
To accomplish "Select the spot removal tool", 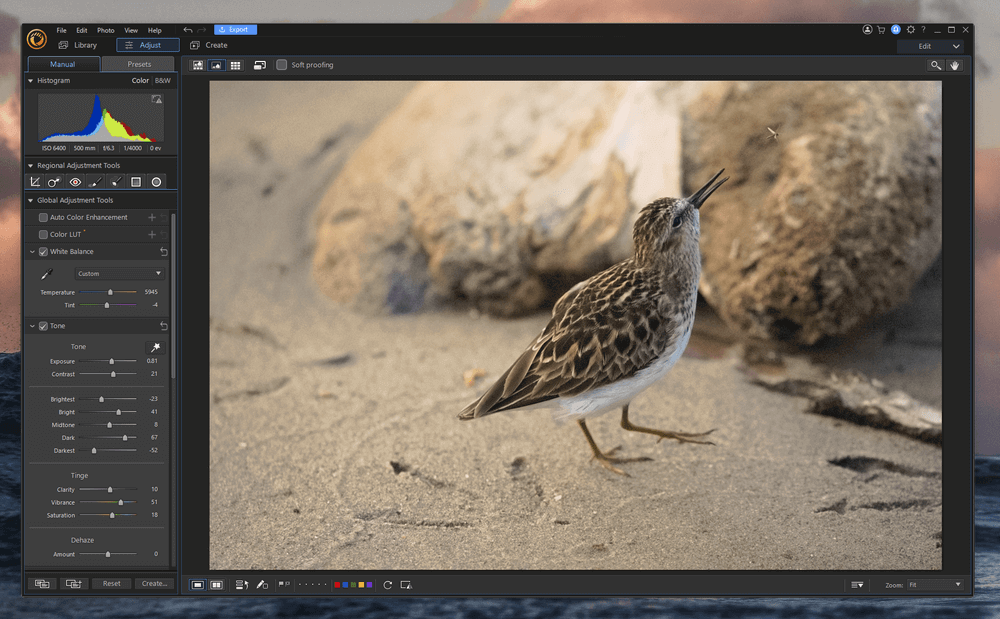I will [x=54, y=182].
